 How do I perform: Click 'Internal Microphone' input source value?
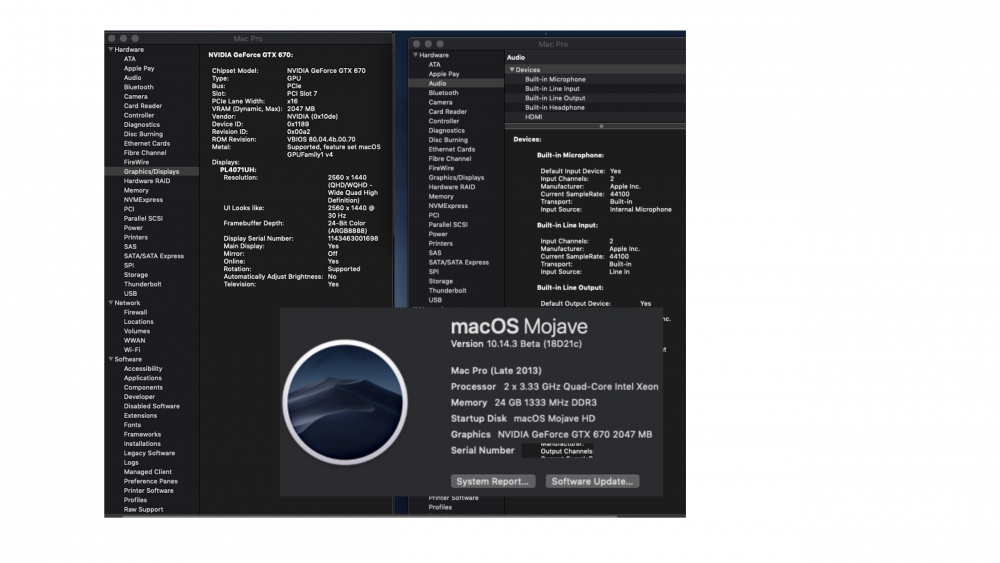640,209
